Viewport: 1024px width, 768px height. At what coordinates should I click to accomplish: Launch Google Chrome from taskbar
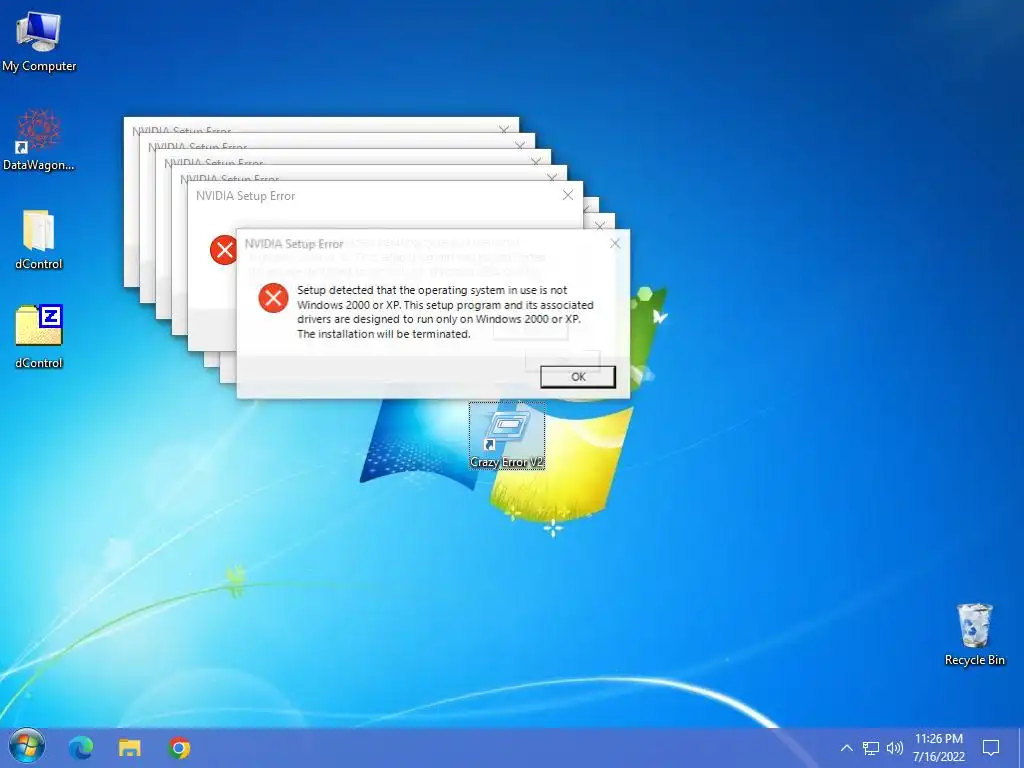(x=179, y=748)
